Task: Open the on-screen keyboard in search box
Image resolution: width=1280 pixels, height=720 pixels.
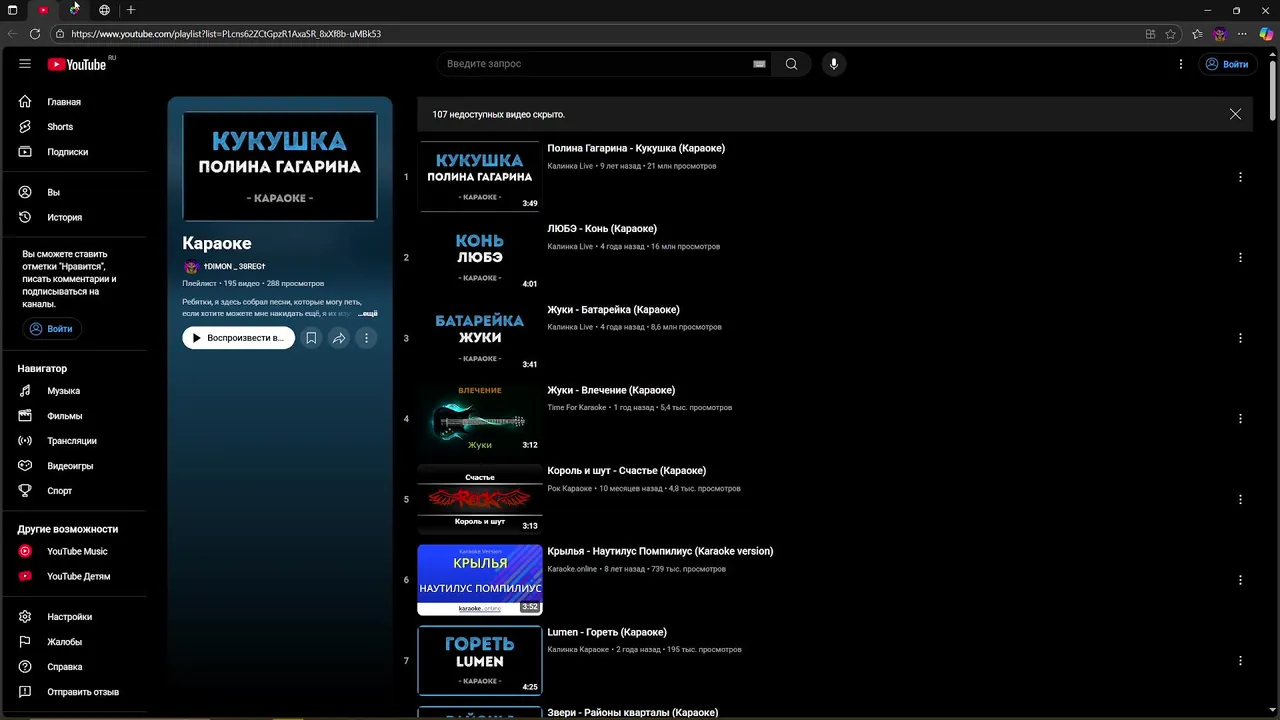Action: coord(759,64)
